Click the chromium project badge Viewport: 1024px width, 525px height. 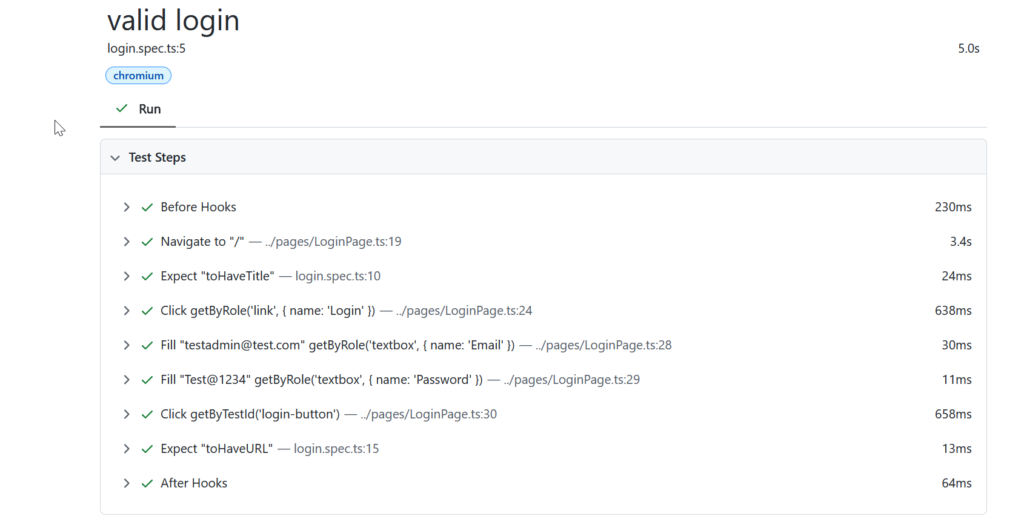pyautogui.click(x=138, y=75)
